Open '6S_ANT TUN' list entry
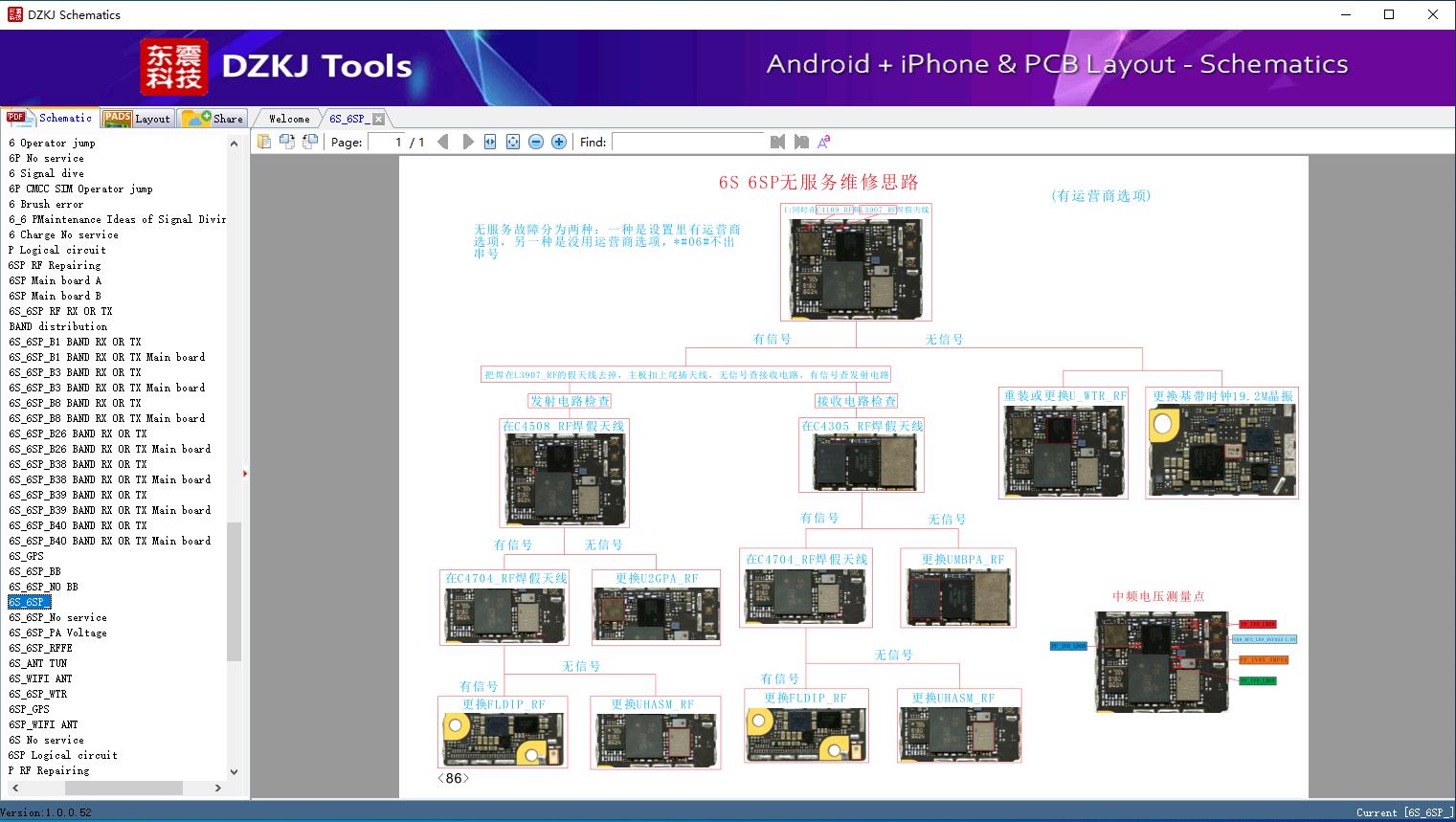The height and width of the screenshot is (822, 1456). (37, 663)
